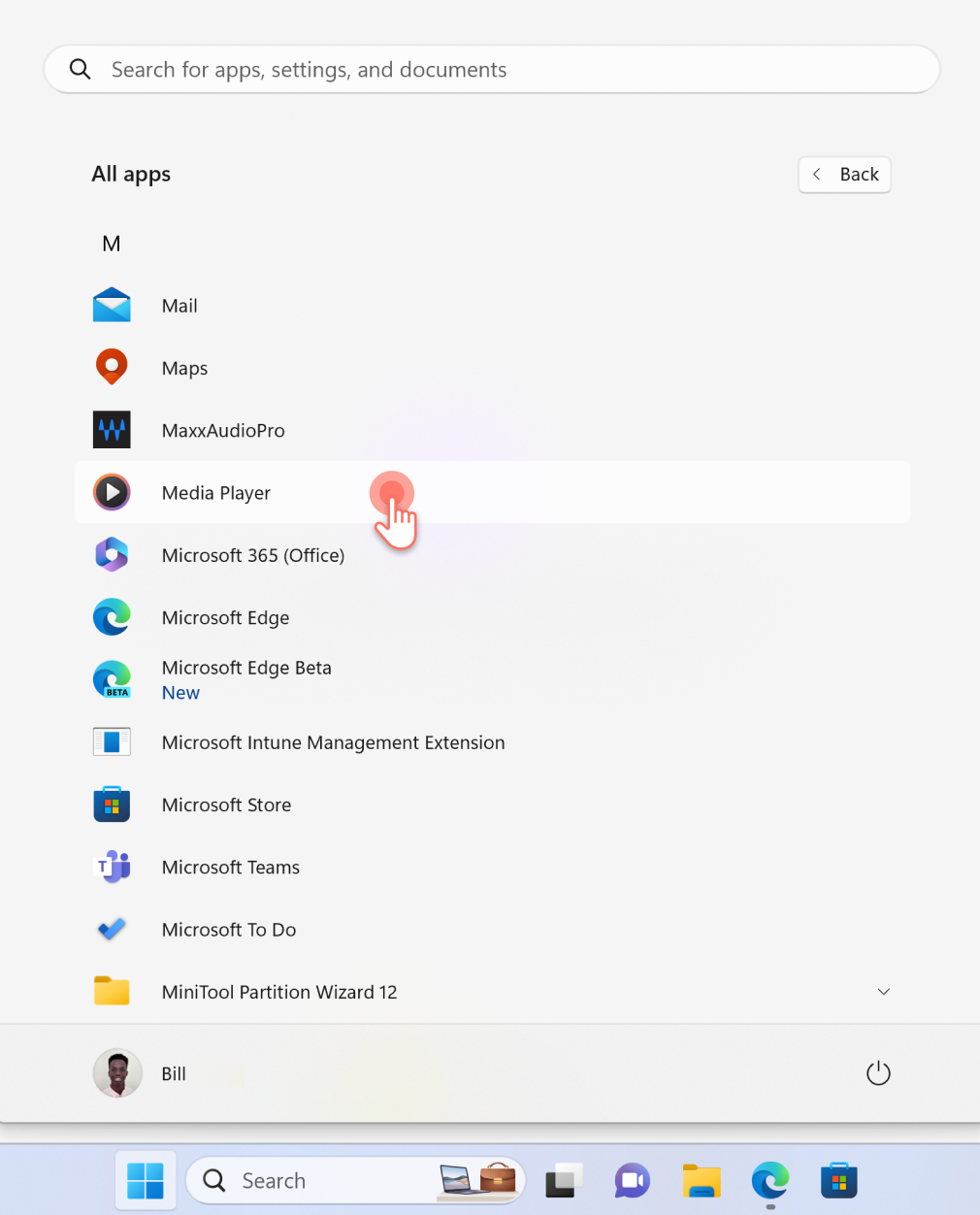The height and width of the screenshot is (1215, 980).
Task: Open Microsoft To Do checkmark icon
Action: pyautogui.click(x=112, y=929)
